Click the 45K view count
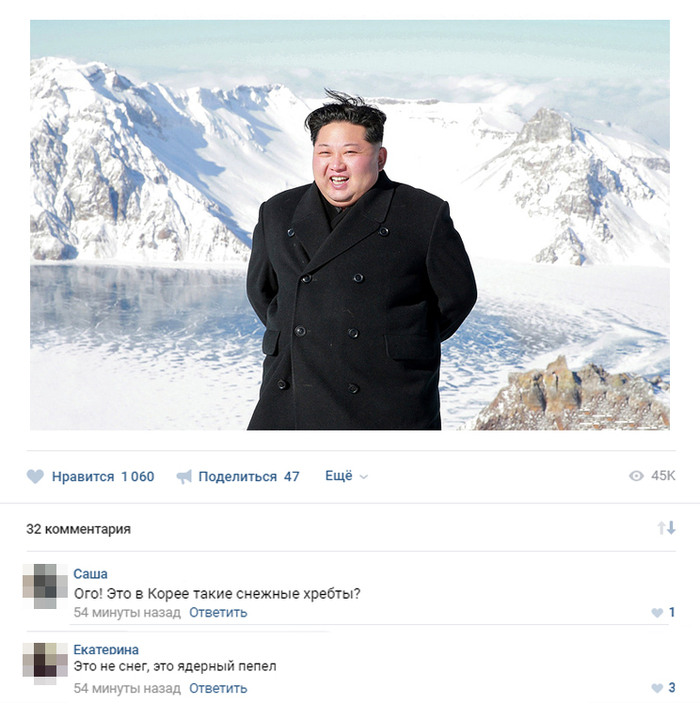This screenshot has width=700, height=703. pyautogui.click(x=663, y=476)
